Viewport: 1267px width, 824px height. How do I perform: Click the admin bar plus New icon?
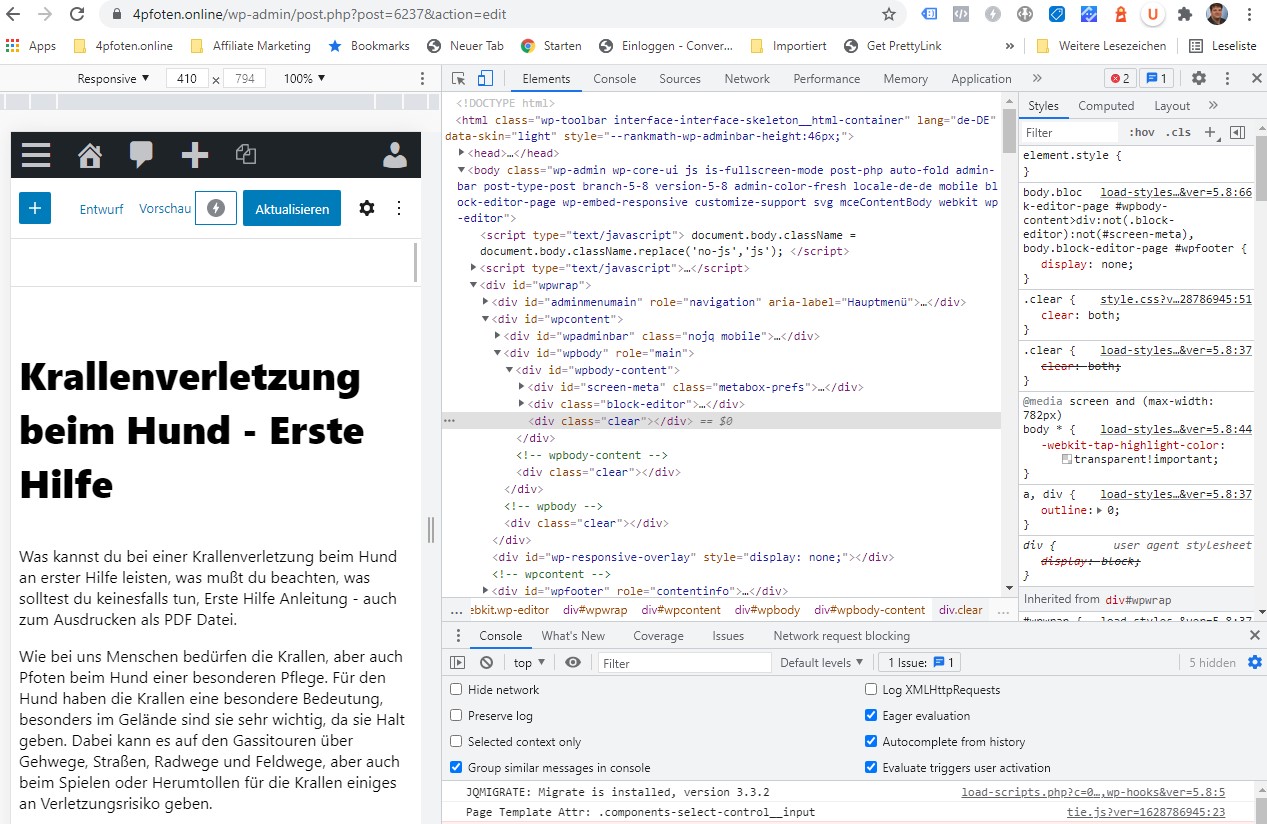pos(195,155)
